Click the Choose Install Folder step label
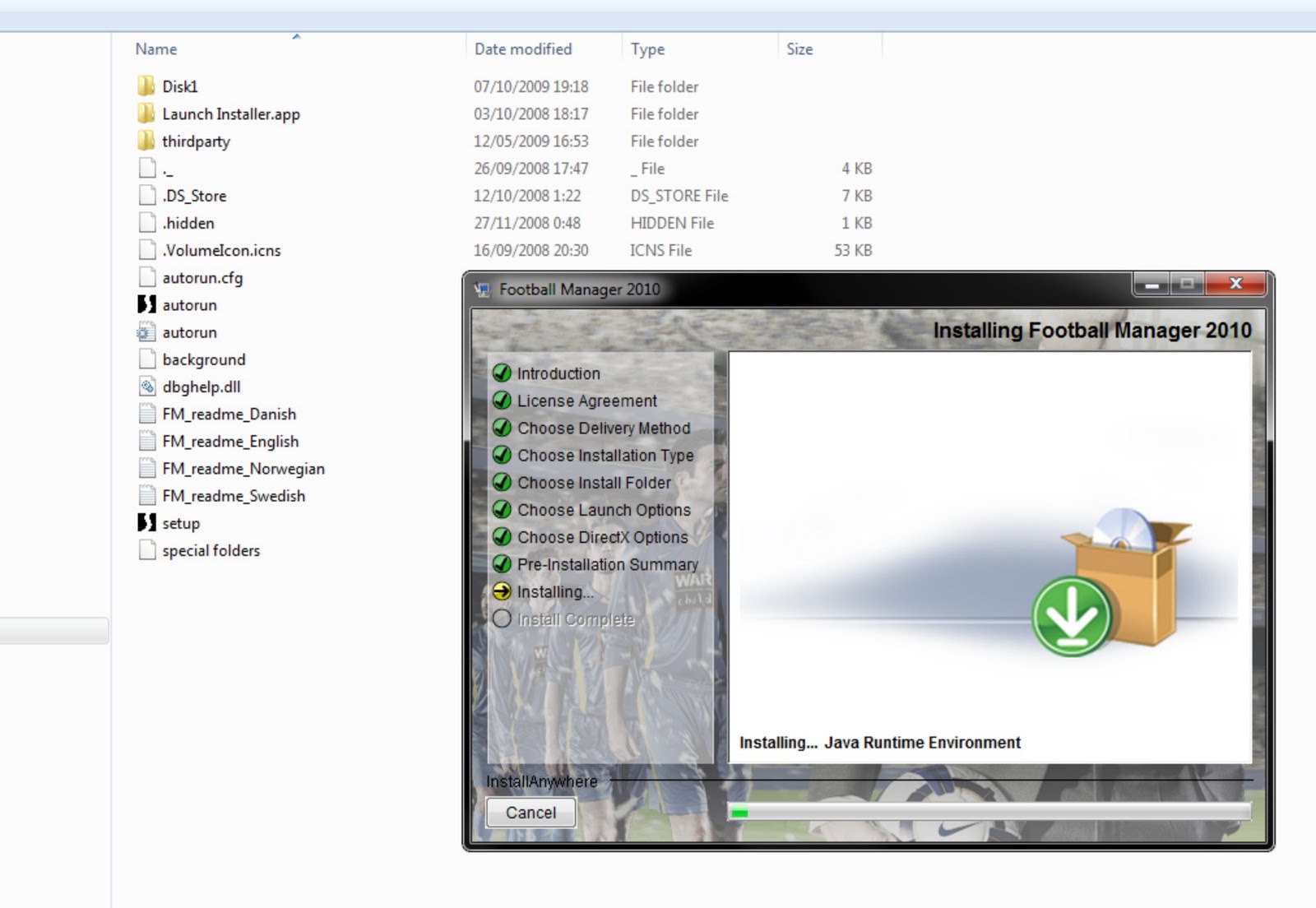 [x=594, y=482]
